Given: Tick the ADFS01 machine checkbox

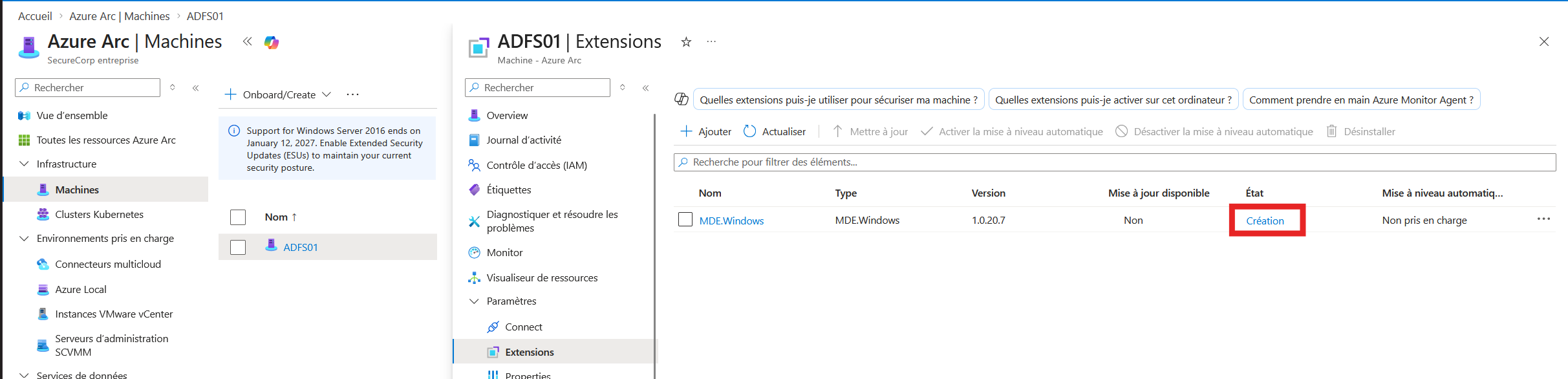Looking at the screenshot, I should click(x=238, y=247).
